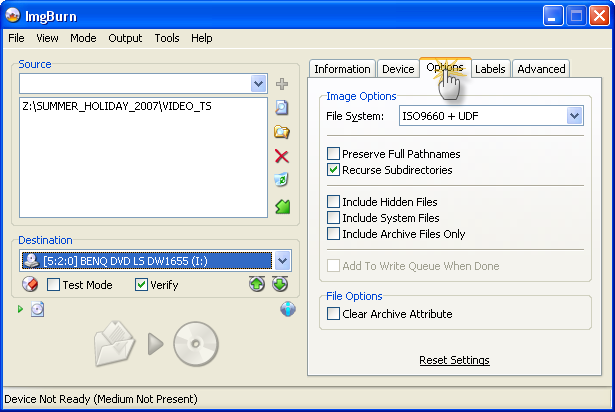Click the blue information calculator icon
The width and height of the screenshot is (615, 412).
coord(288,309)
